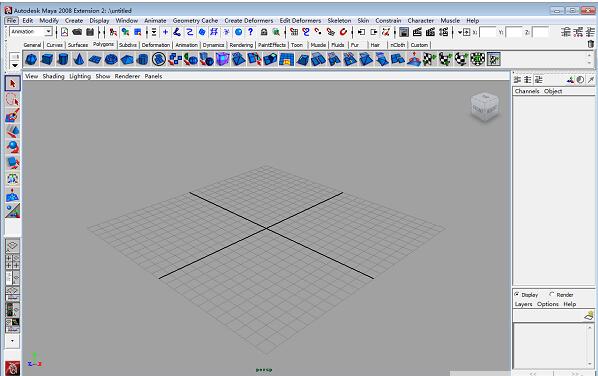Click the help question mark toolbar icon
The image size is (598, 376).
click(251, 32)
